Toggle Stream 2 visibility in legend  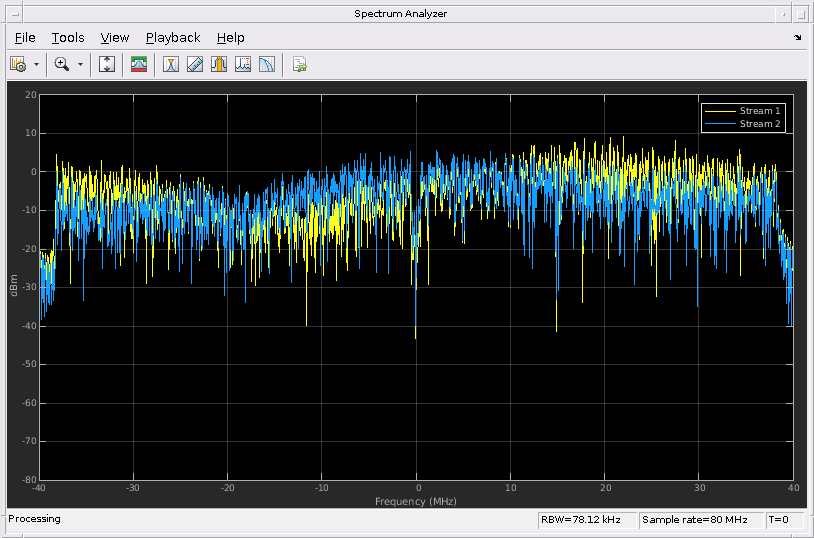pos(760,124)
